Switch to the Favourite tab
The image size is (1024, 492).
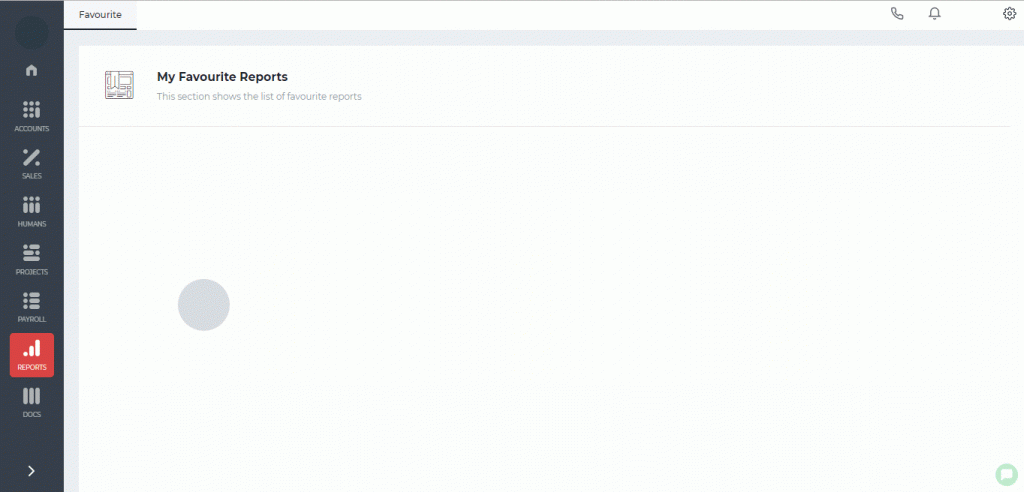pos(100,14)
